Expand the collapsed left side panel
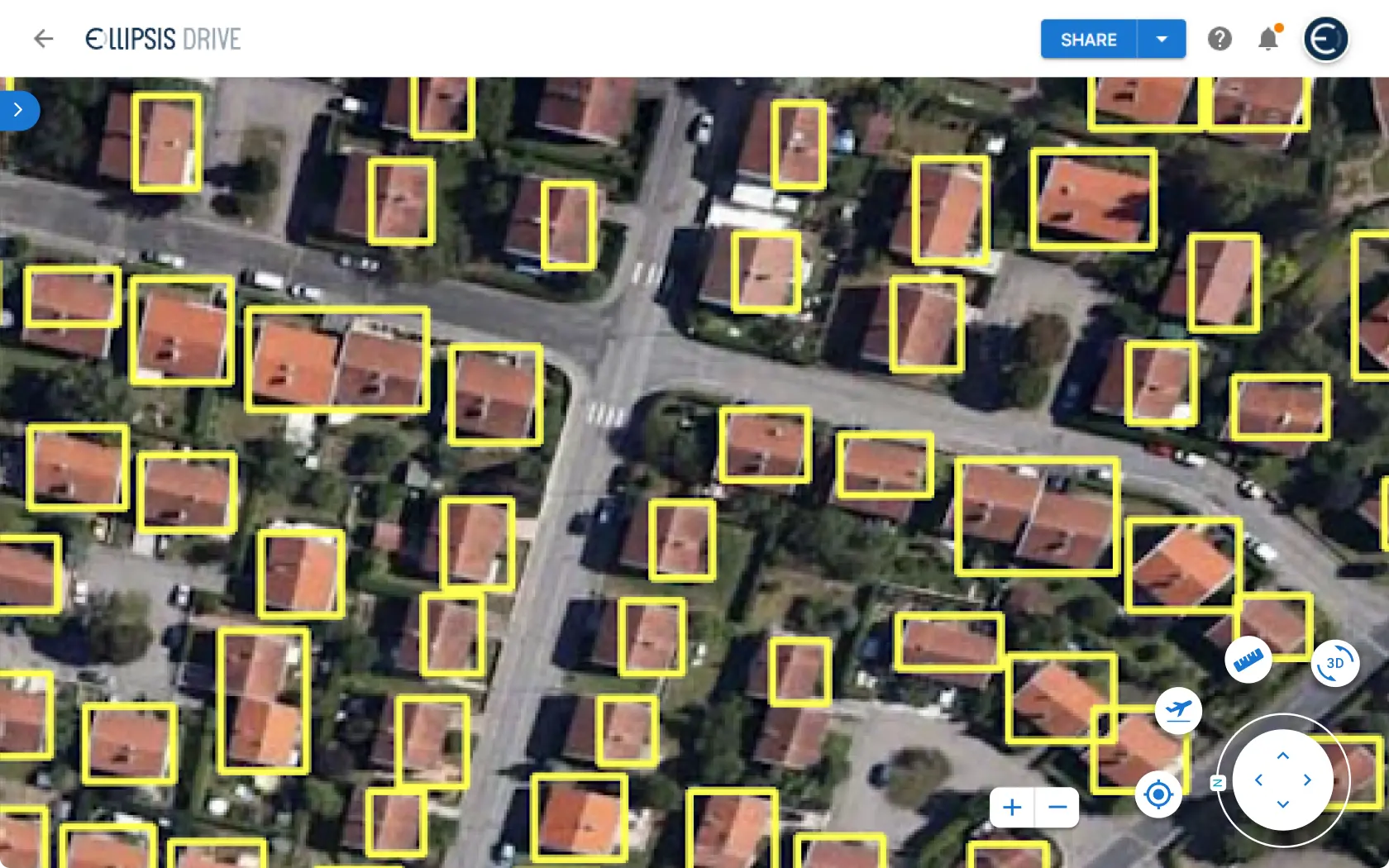The height and width of the screenshot is (868, 1389). tap(17, 110)
